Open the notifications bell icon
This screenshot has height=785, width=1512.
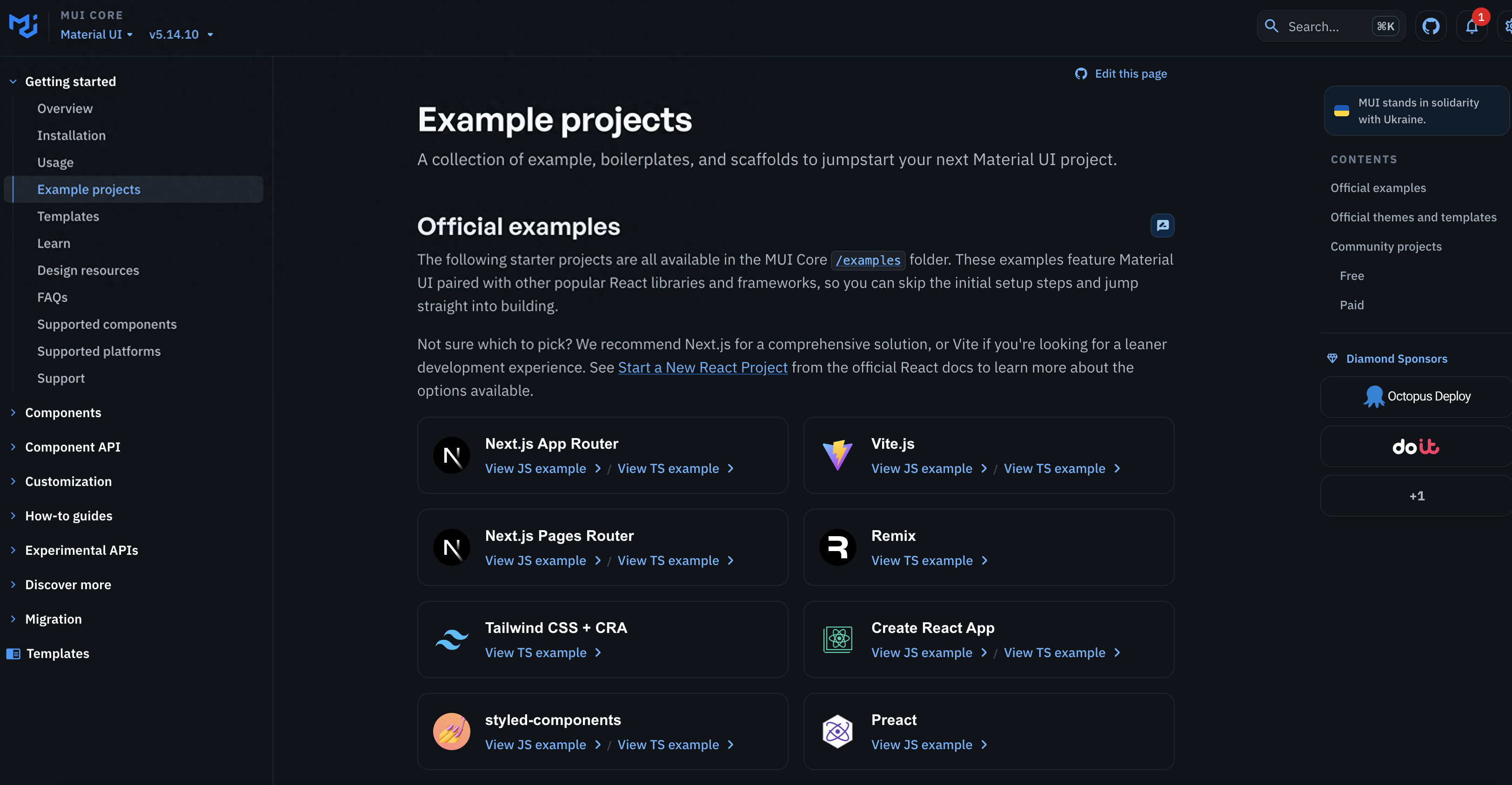pos(1472,27)
